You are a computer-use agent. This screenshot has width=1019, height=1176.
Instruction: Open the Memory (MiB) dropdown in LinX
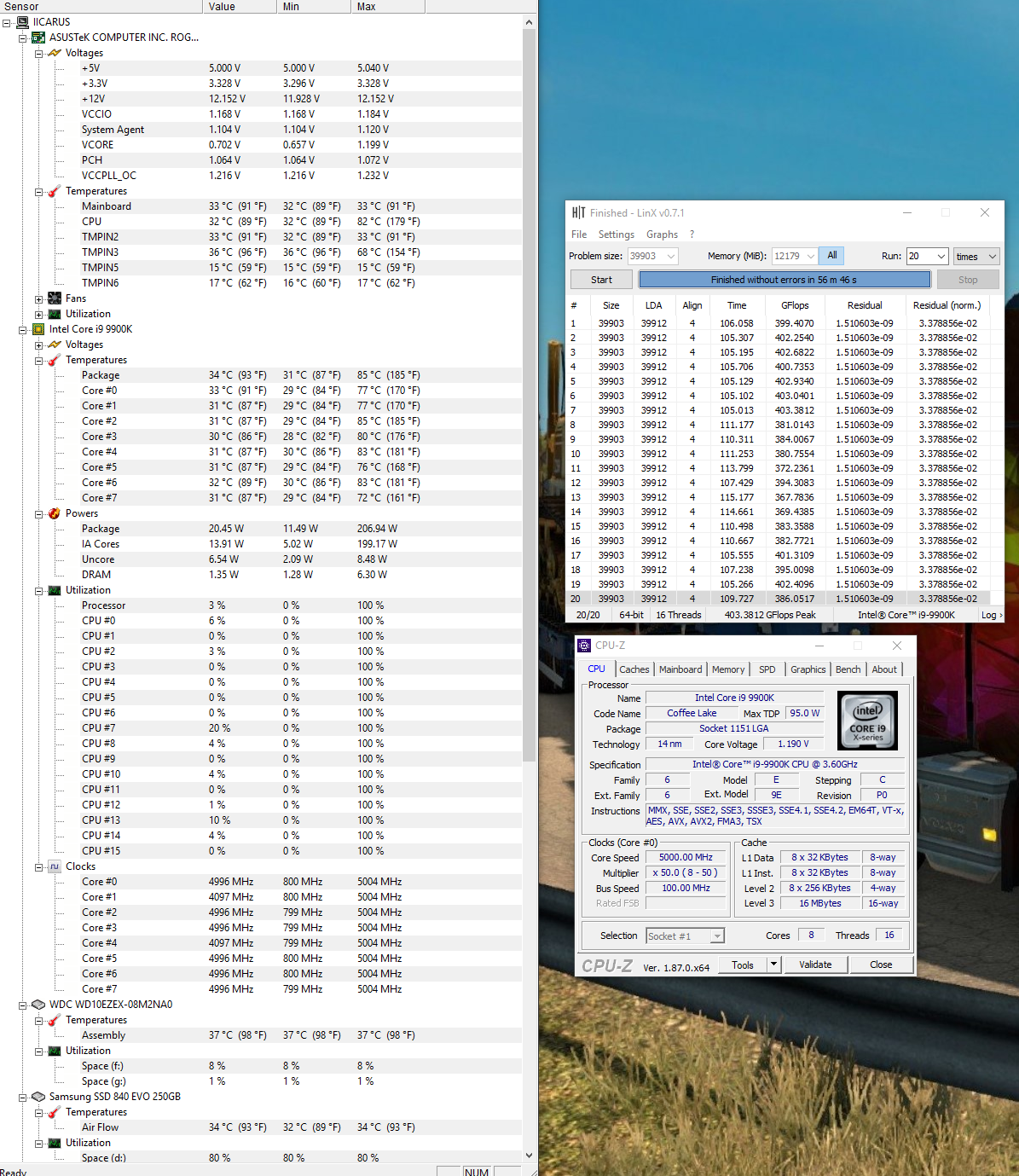[810, 256]
